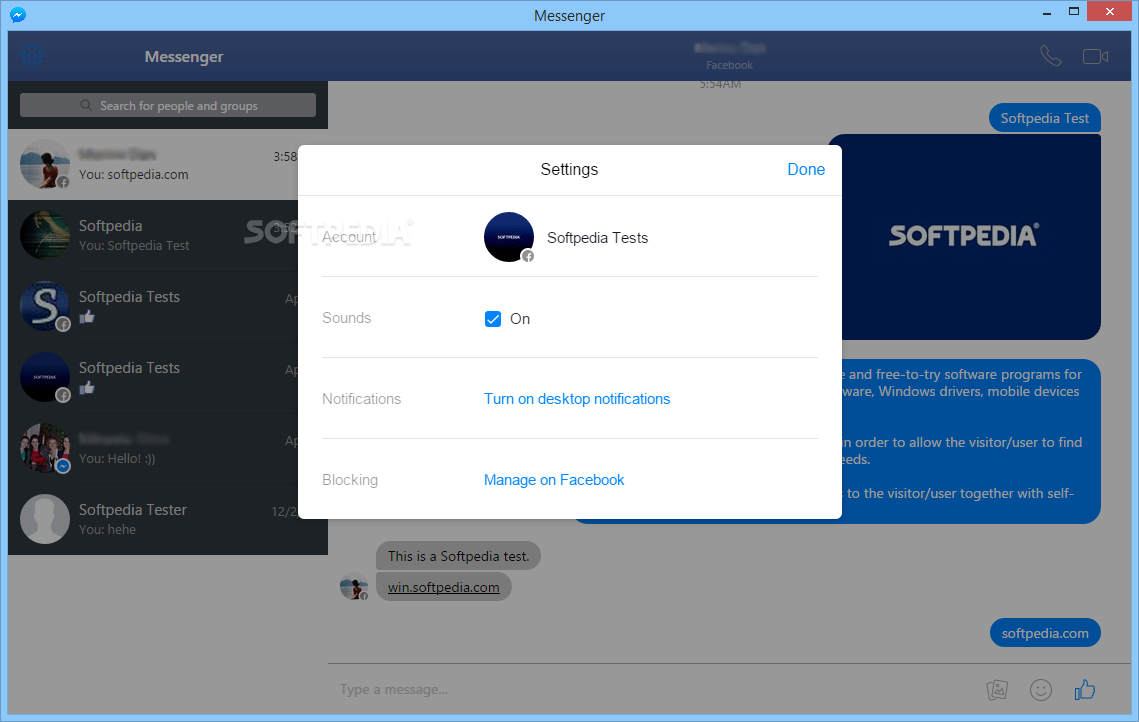Viewport: 1139px width, 722px height.
Task: Maximize the Messenger window
Action: pos(1074,12)
